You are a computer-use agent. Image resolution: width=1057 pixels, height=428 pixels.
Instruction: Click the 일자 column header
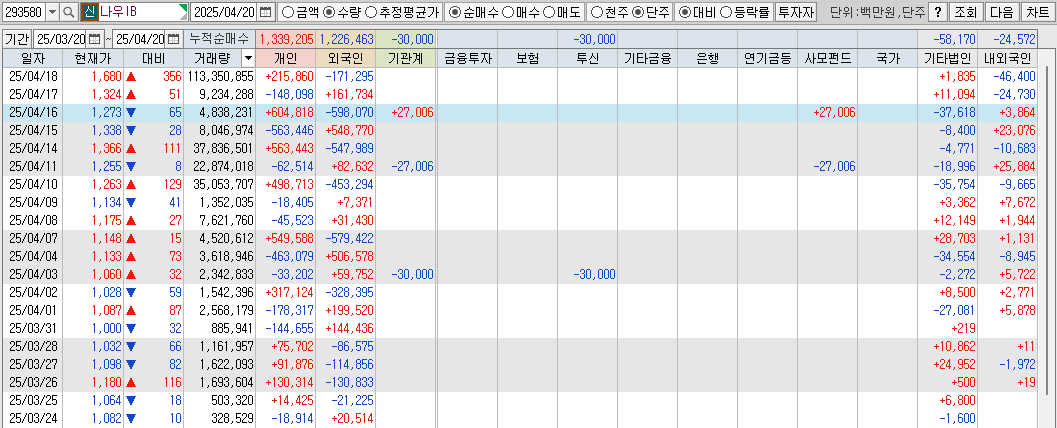click(x=32, y=59)
